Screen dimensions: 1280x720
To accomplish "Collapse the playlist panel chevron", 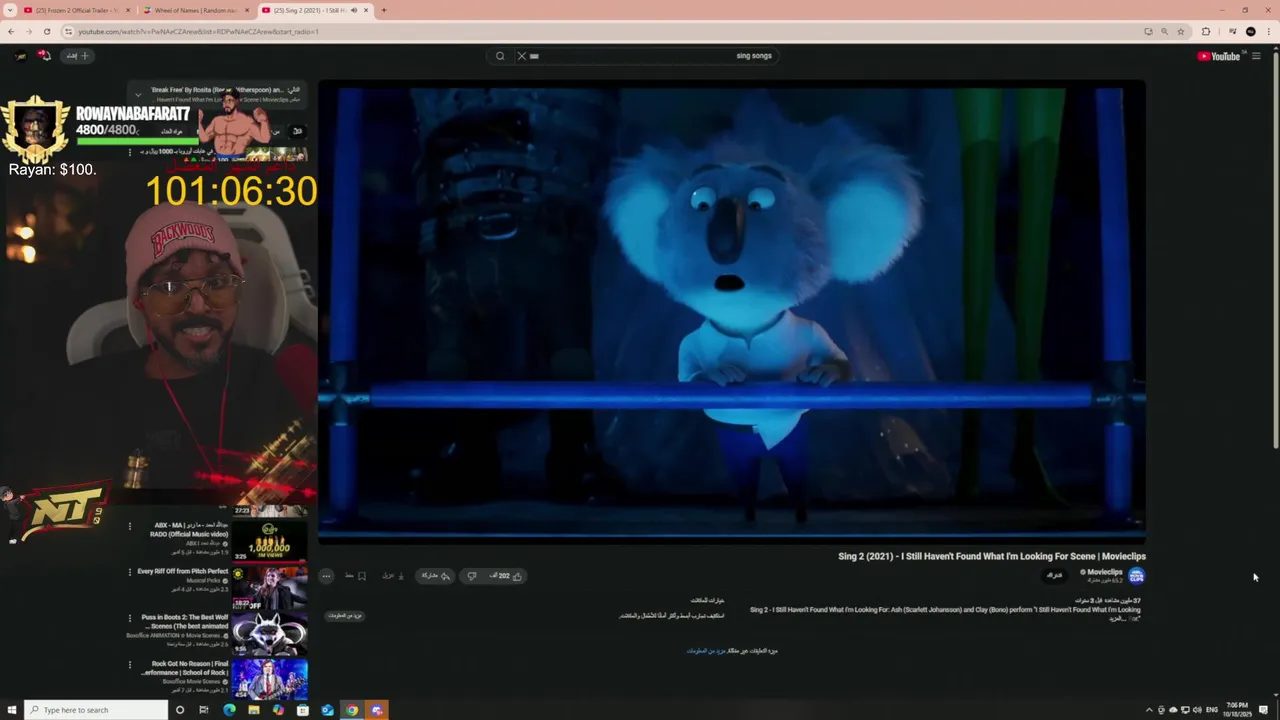I will [138, 94].
